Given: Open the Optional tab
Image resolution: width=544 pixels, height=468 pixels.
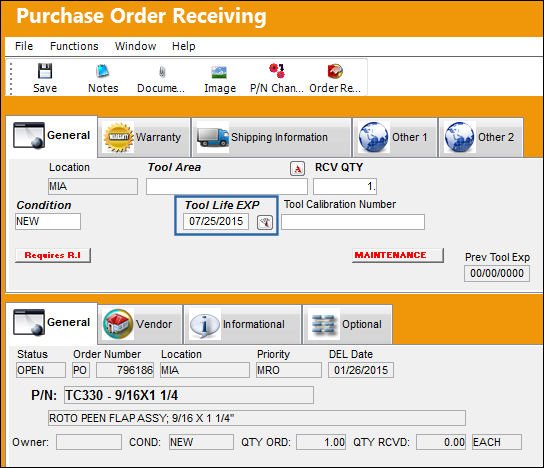Looking at the screenshot, I should pos(347,324).
